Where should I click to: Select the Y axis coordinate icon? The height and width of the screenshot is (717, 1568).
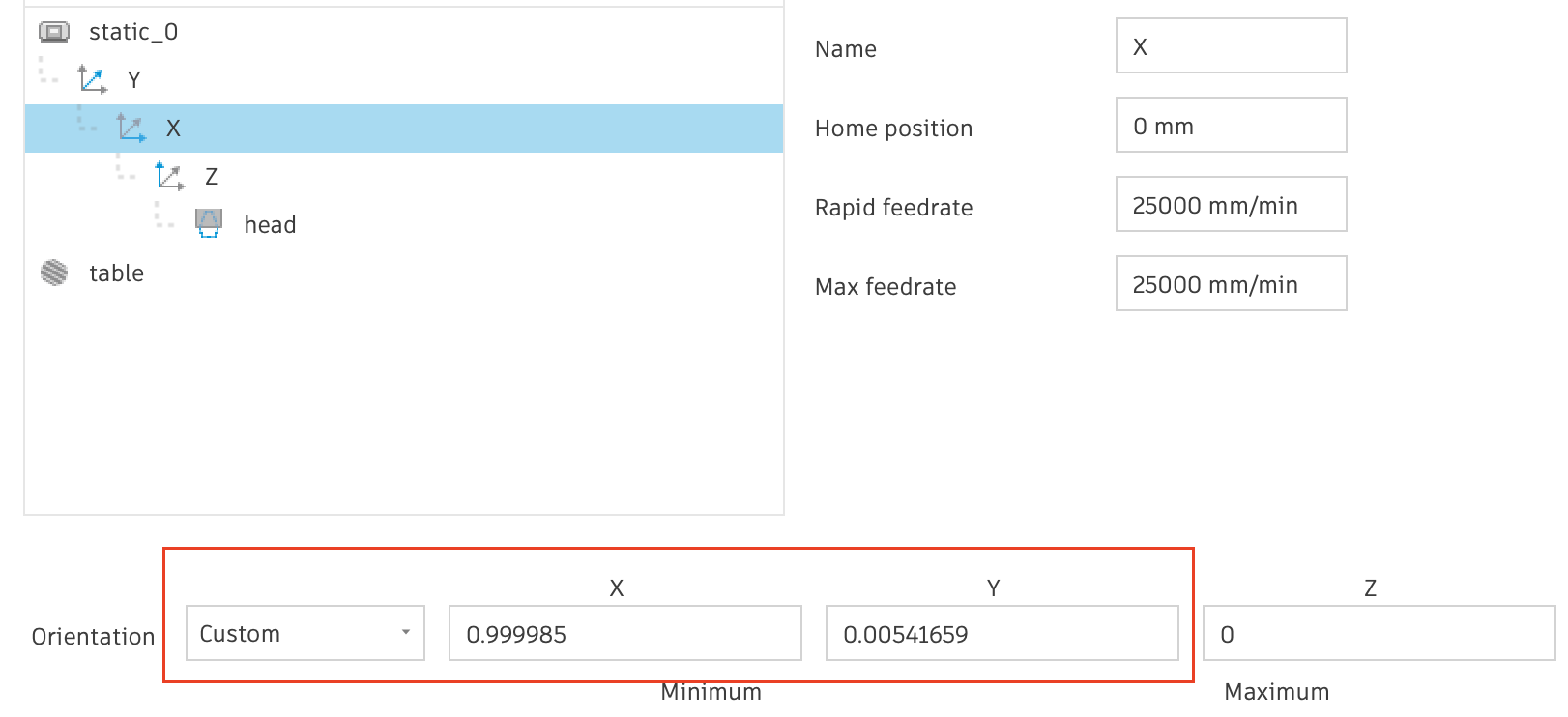point(93,79)
